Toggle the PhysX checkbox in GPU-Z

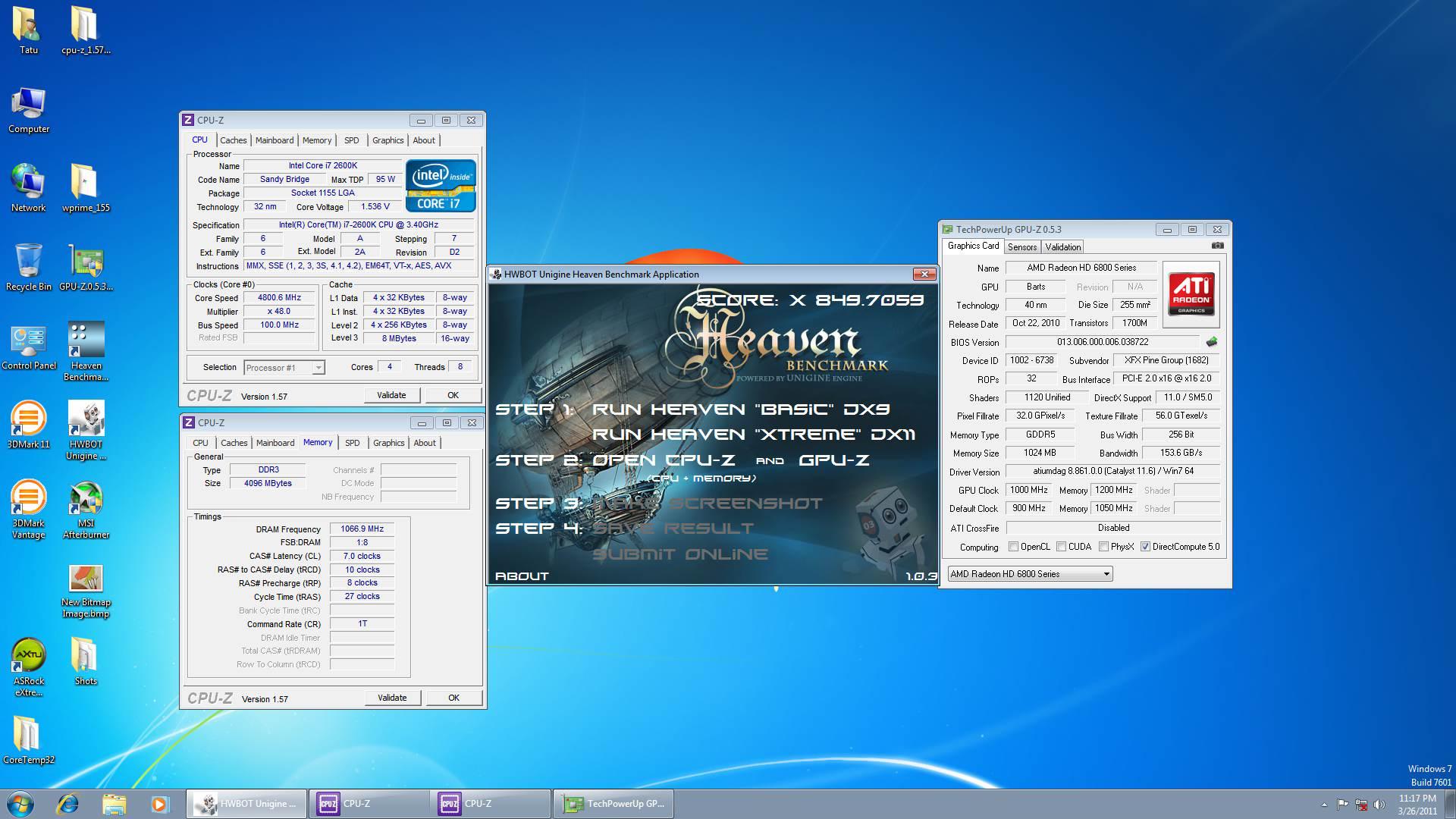[x=1103, y=547]
